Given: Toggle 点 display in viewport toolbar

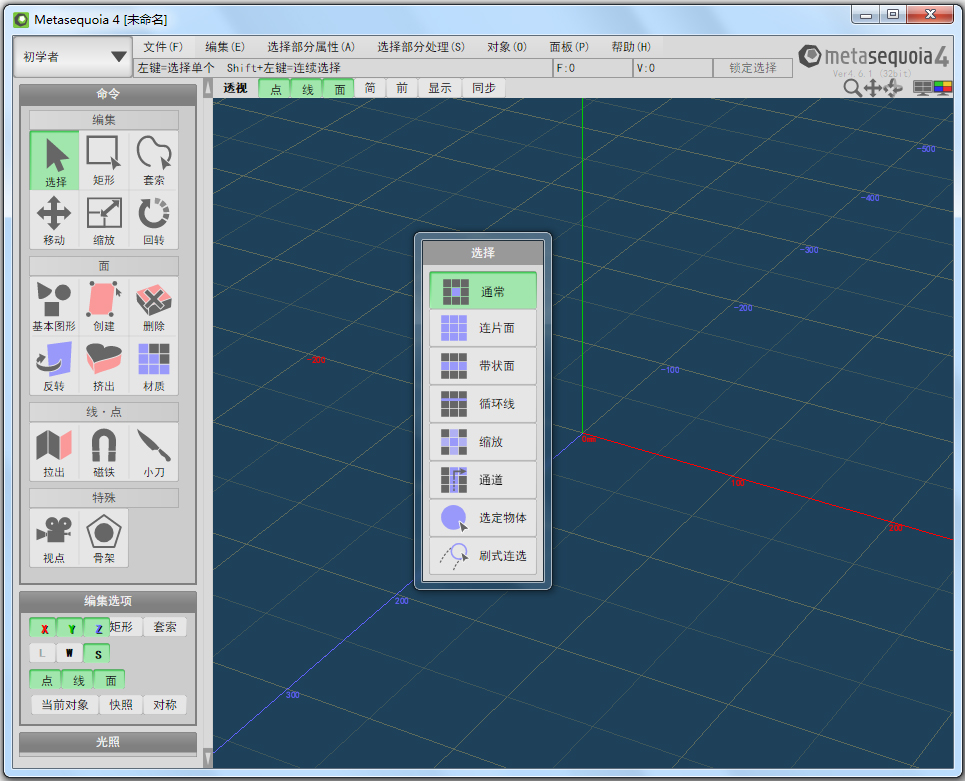Looking at the screenshot, I should point(275,89).
